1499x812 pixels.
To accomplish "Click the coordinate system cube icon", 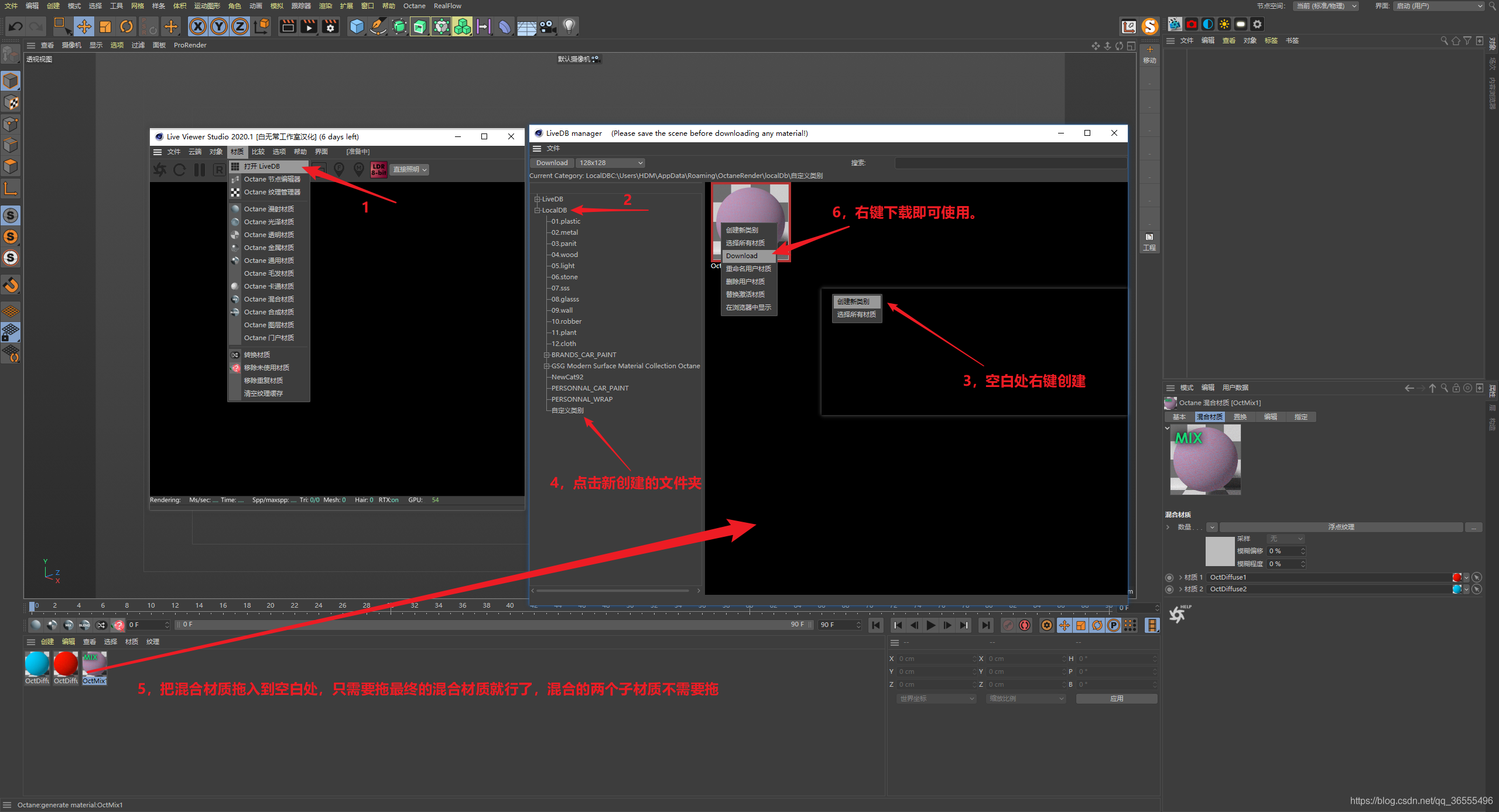I will (x=262, y=26).
